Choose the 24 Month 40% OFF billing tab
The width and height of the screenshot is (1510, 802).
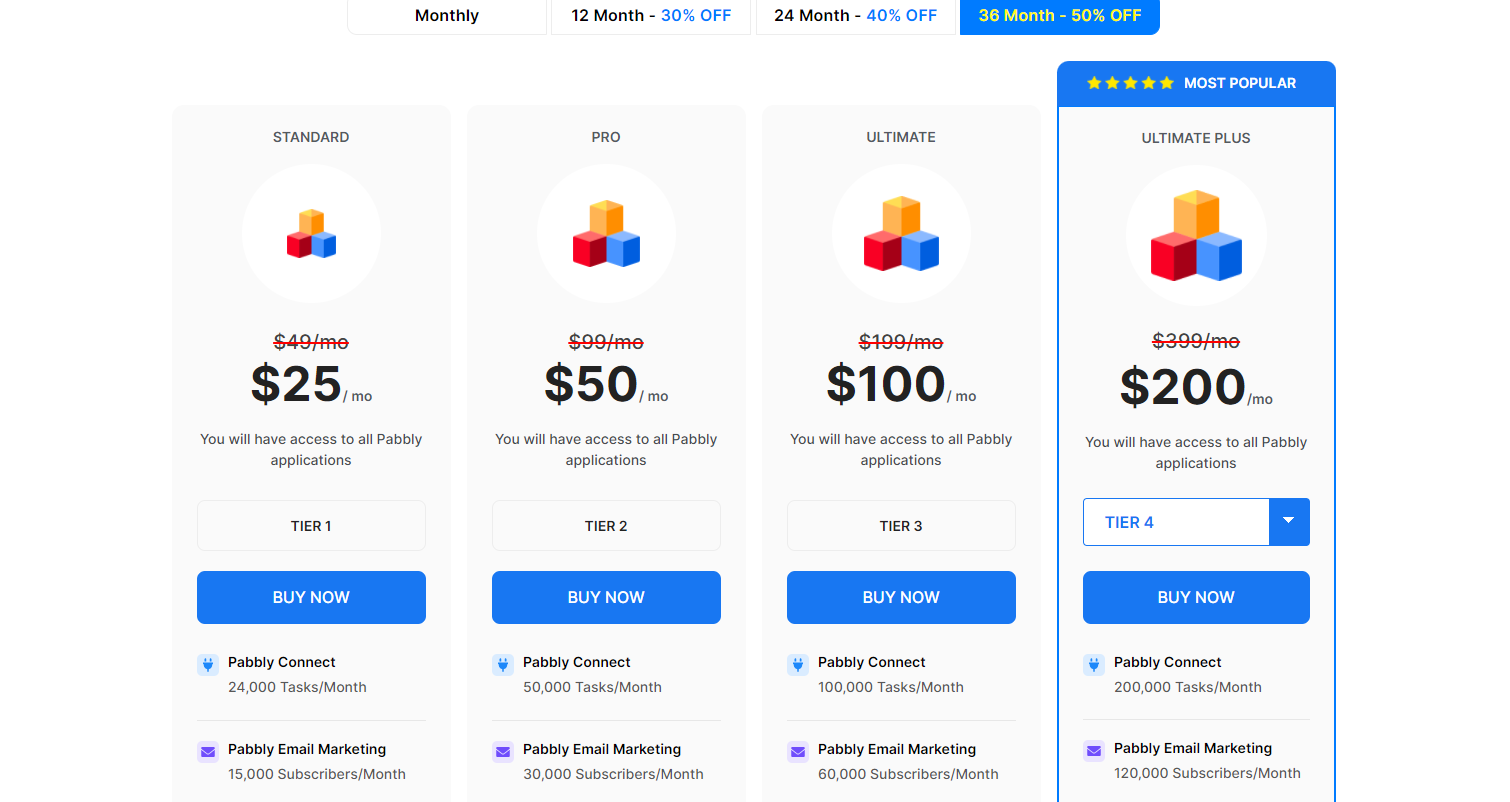point(855,16)
